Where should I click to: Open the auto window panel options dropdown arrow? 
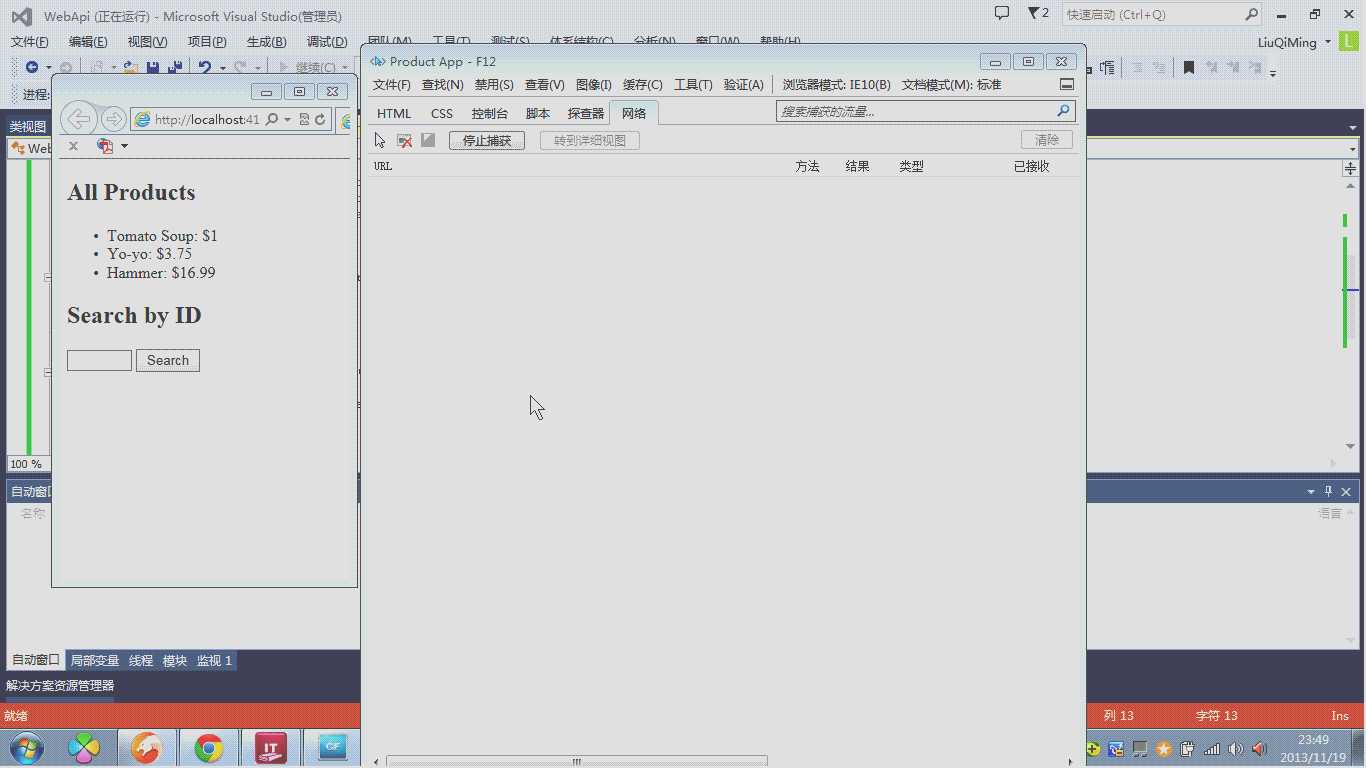click(x=1311, y=491)
